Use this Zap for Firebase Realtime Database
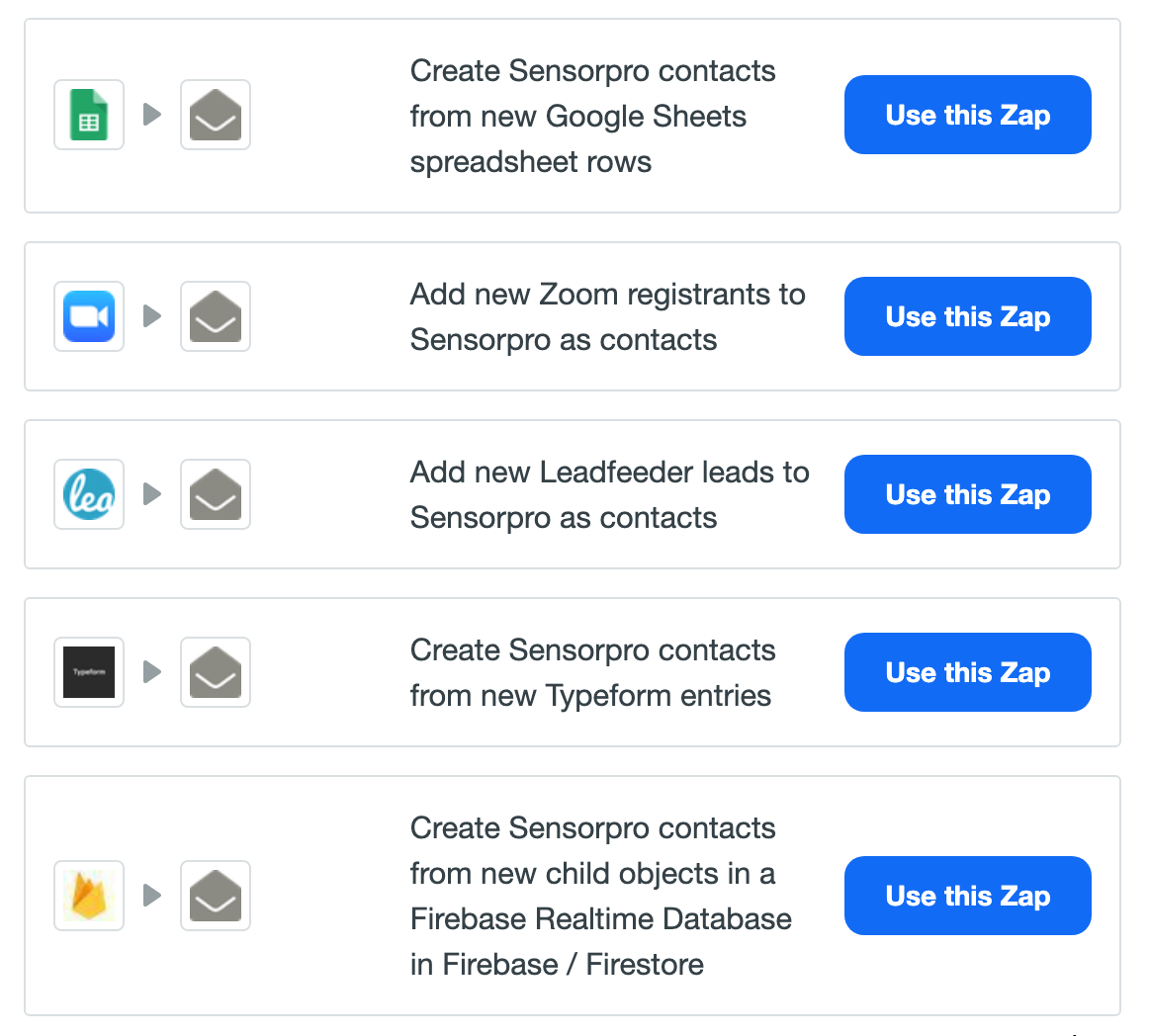Viewport: 1149px width, 1036px height. pos(967,896)
